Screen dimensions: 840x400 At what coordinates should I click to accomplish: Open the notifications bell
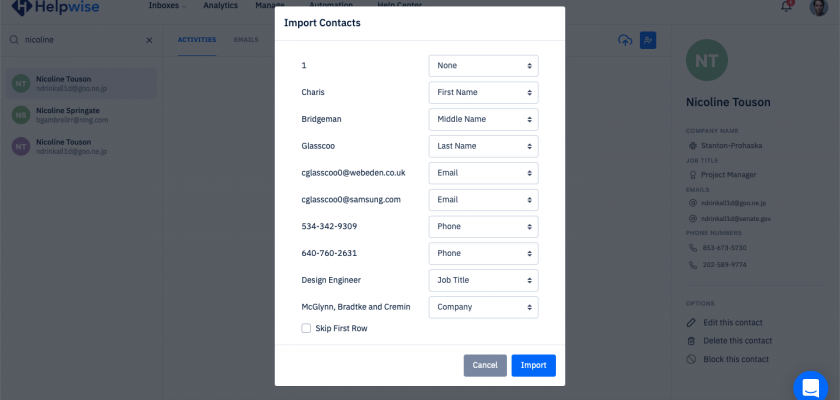coord(786,6)
